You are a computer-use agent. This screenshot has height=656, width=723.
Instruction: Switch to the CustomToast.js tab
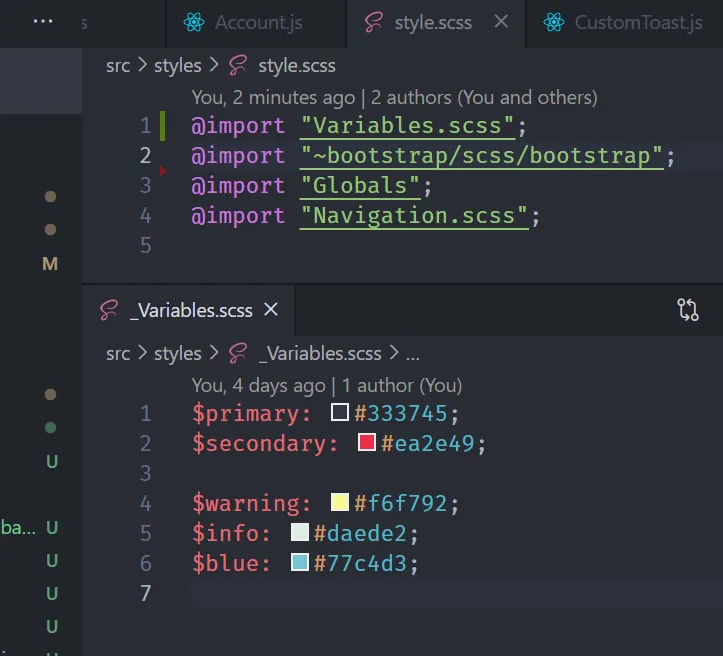pyautogui.click(x=638, y=22)
